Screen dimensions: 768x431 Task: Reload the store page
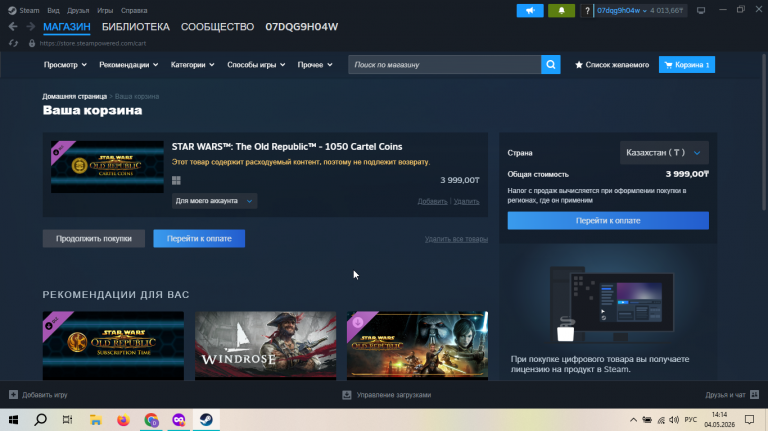click(x=13, y=43)
